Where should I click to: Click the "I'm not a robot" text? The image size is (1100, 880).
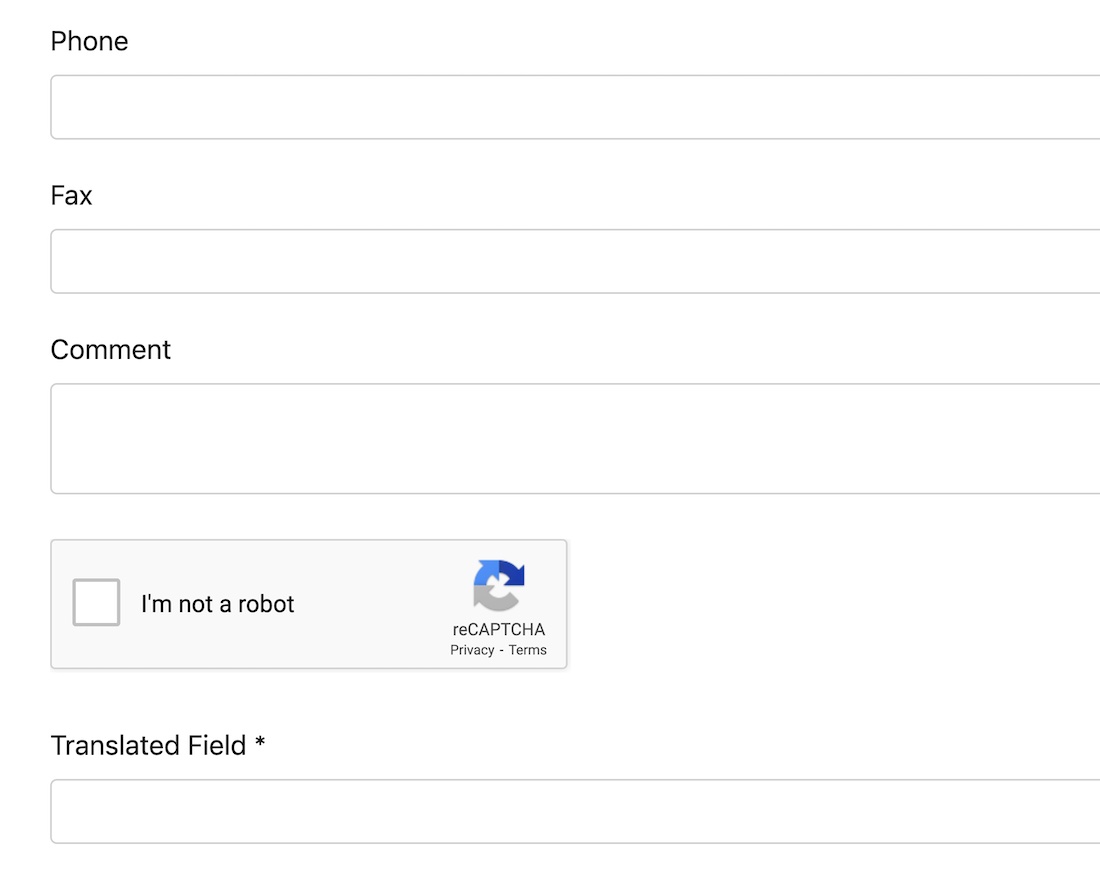pos(218,604)
